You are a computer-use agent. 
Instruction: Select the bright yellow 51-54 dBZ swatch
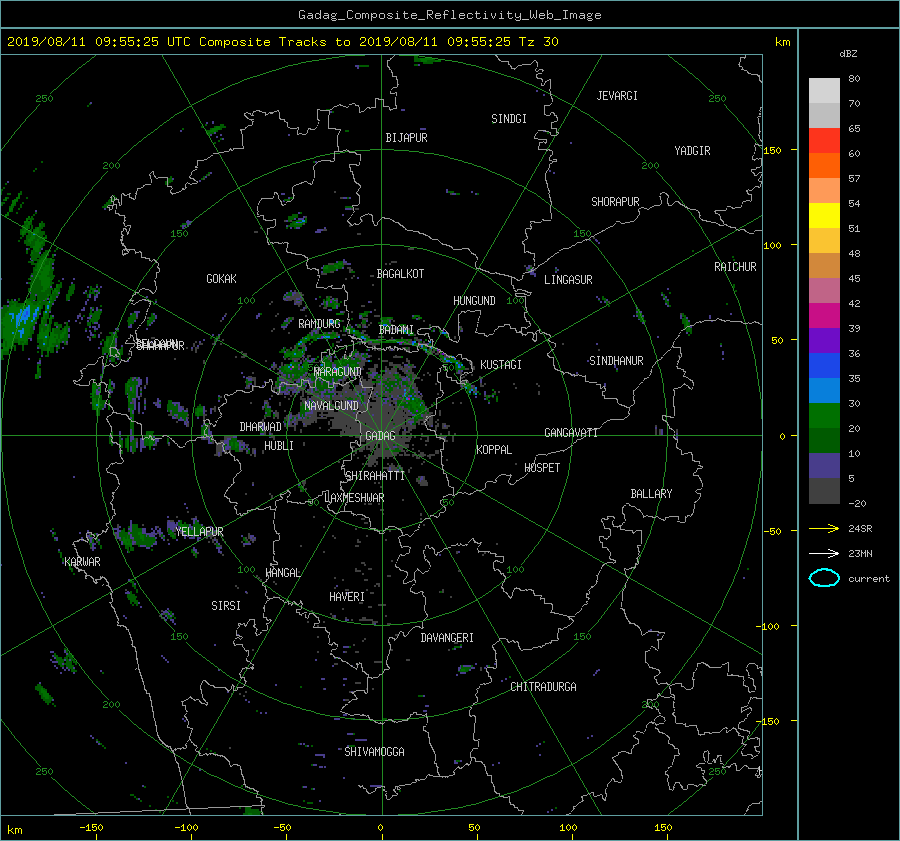824,215
